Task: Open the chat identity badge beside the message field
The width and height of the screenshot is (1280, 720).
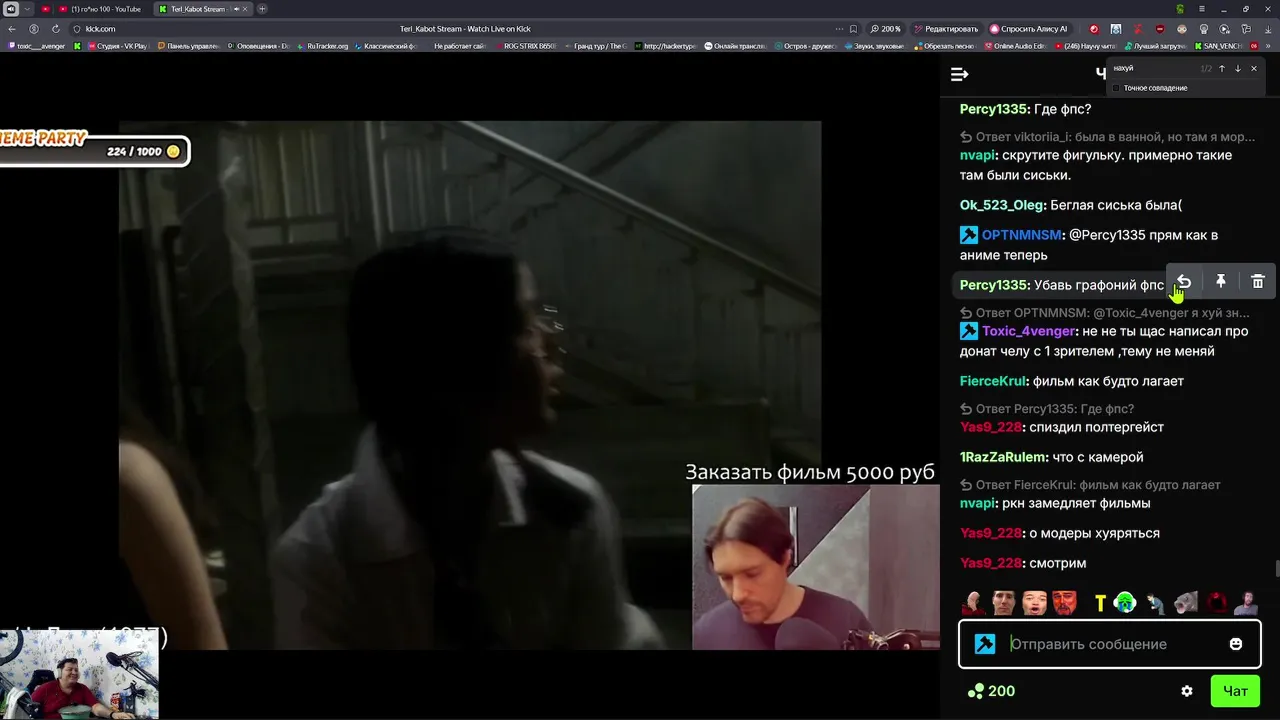Action: (985, 644)
